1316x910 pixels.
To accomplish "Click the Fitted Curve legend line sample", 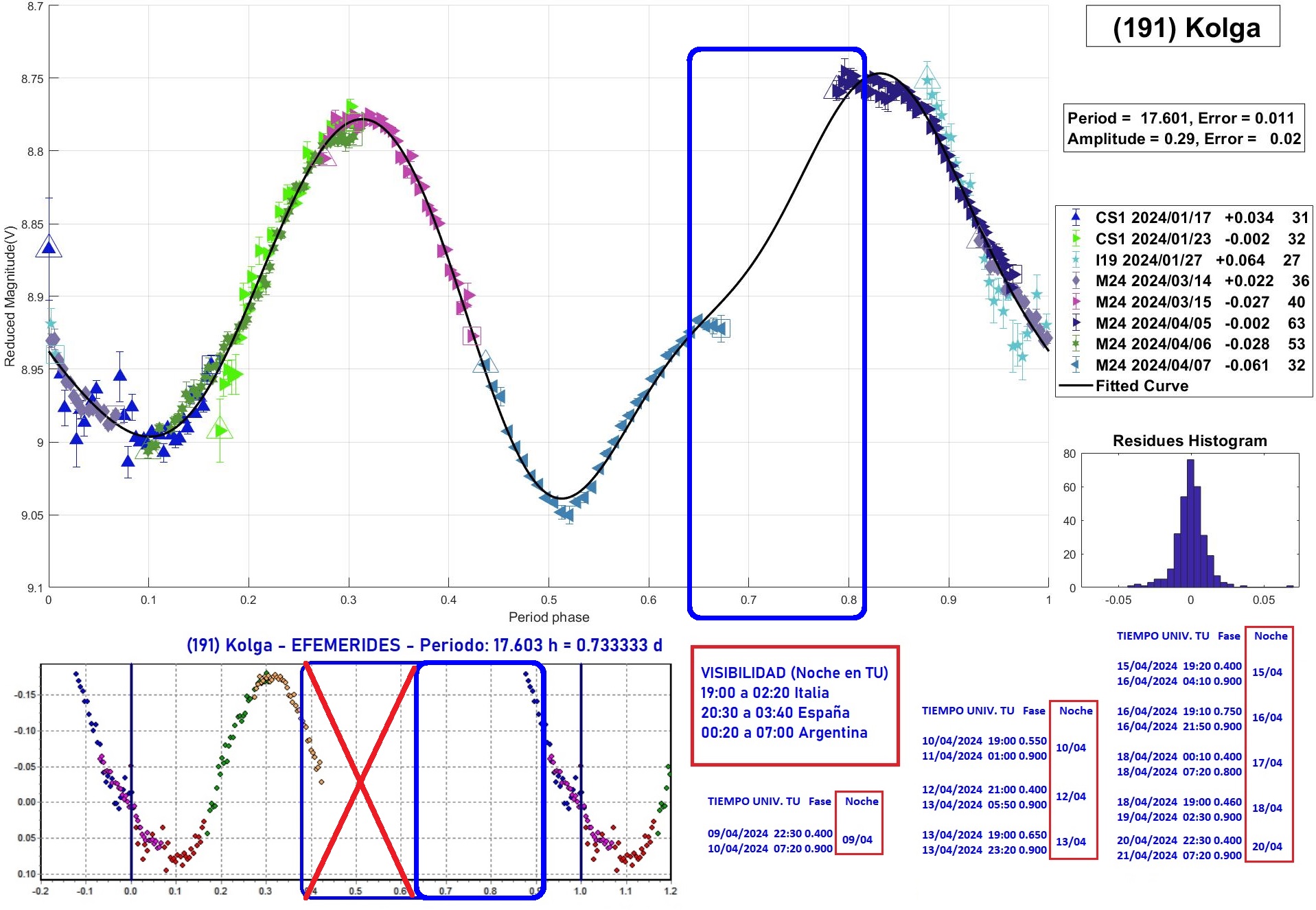I will 1076,386.
